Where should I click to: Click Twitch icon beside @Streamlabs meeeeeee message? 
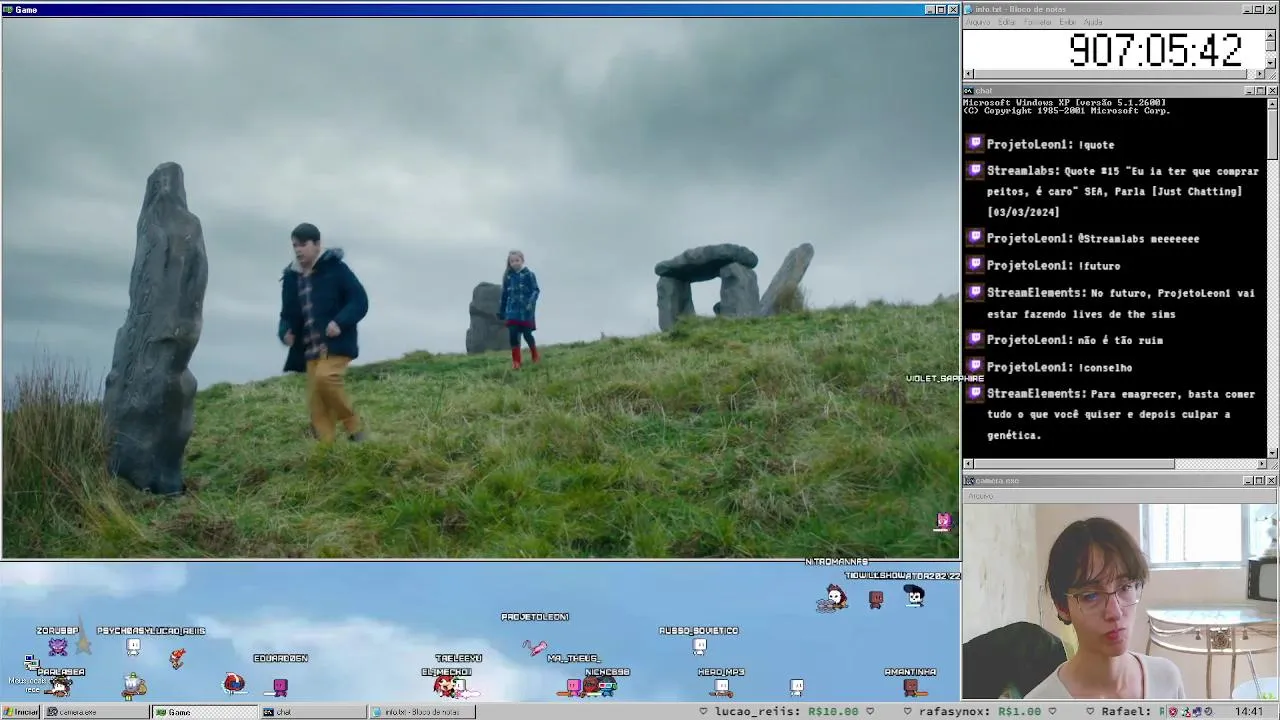[975, 238]
